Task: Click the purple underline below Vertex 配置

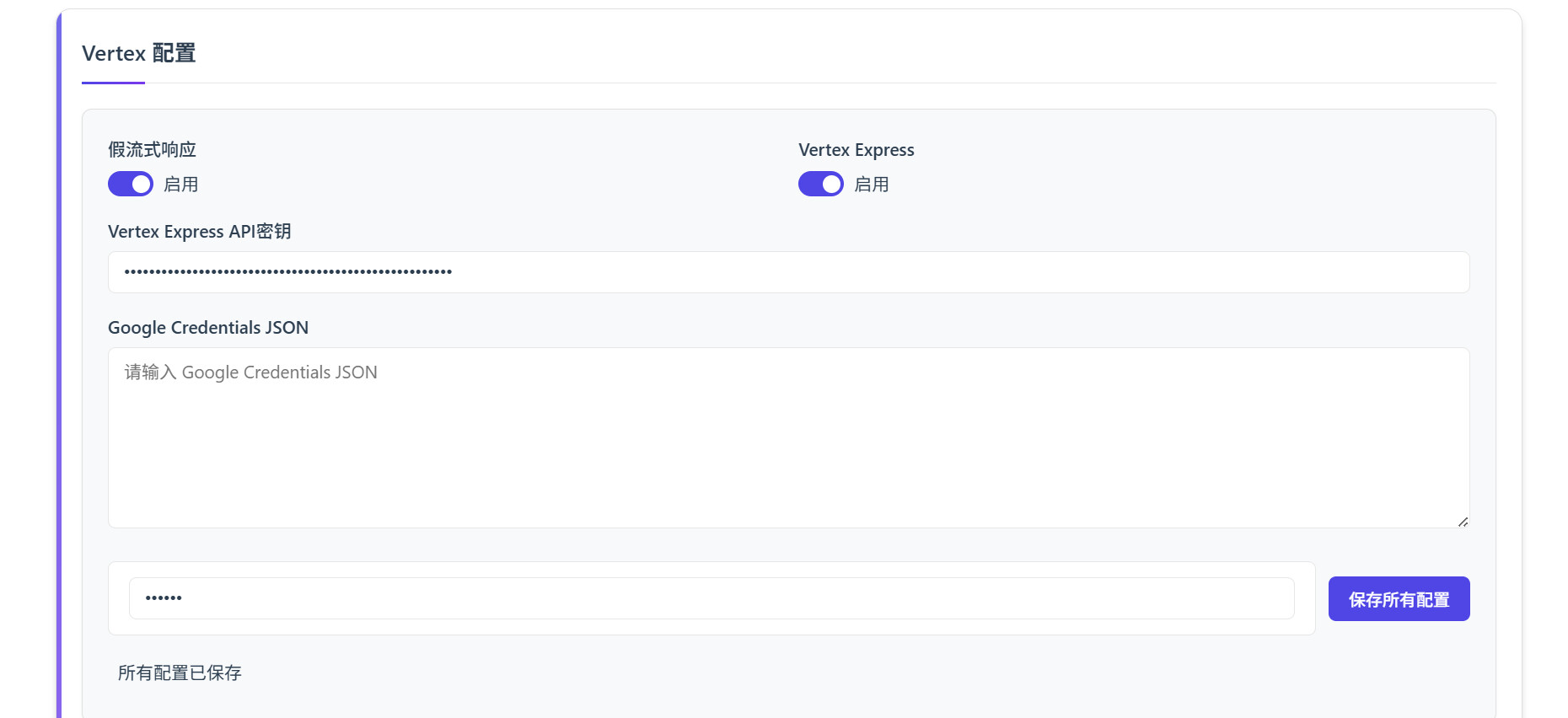Action: point(113,83)
